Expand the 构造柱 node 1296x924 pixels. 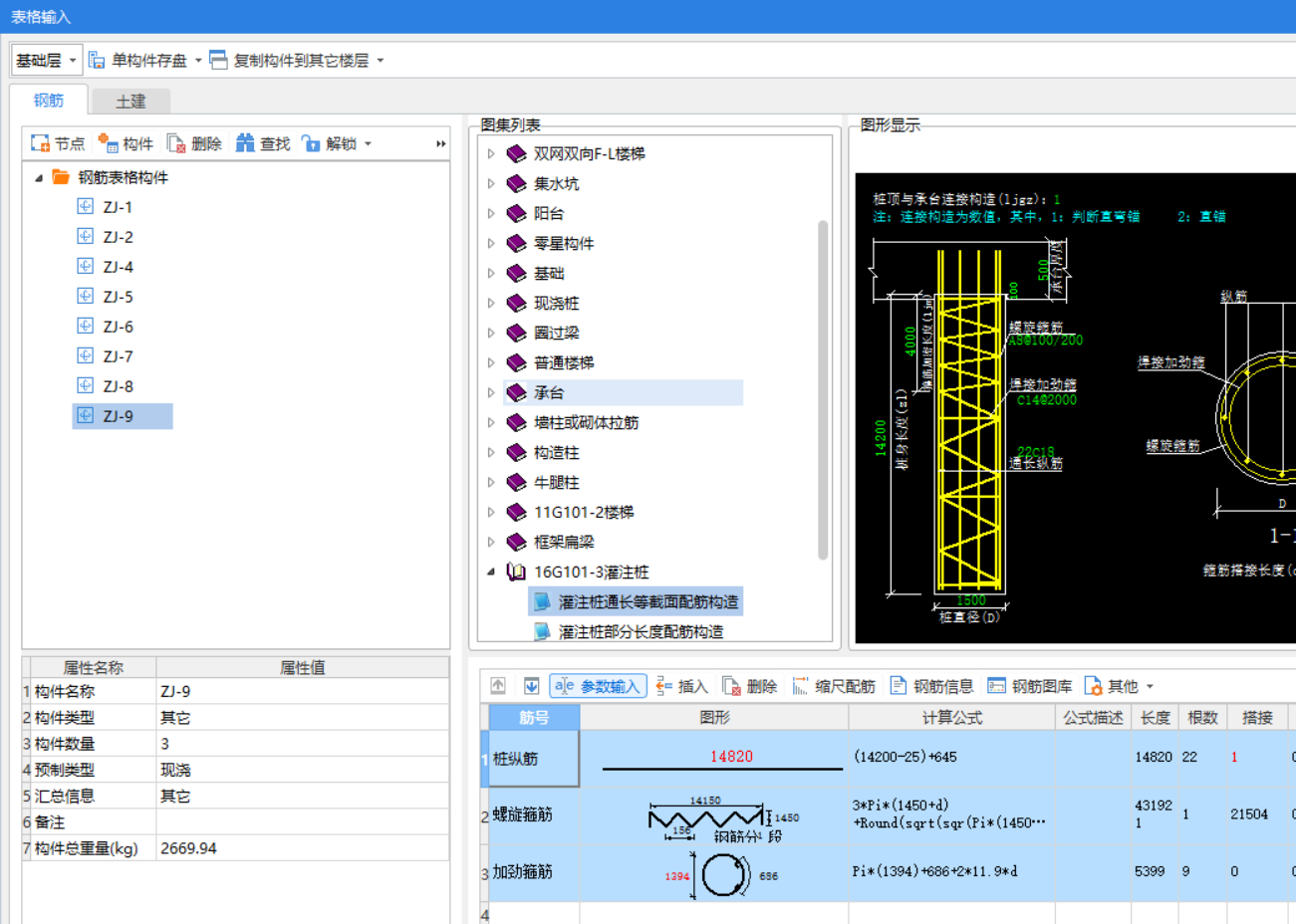pos(491,452)
